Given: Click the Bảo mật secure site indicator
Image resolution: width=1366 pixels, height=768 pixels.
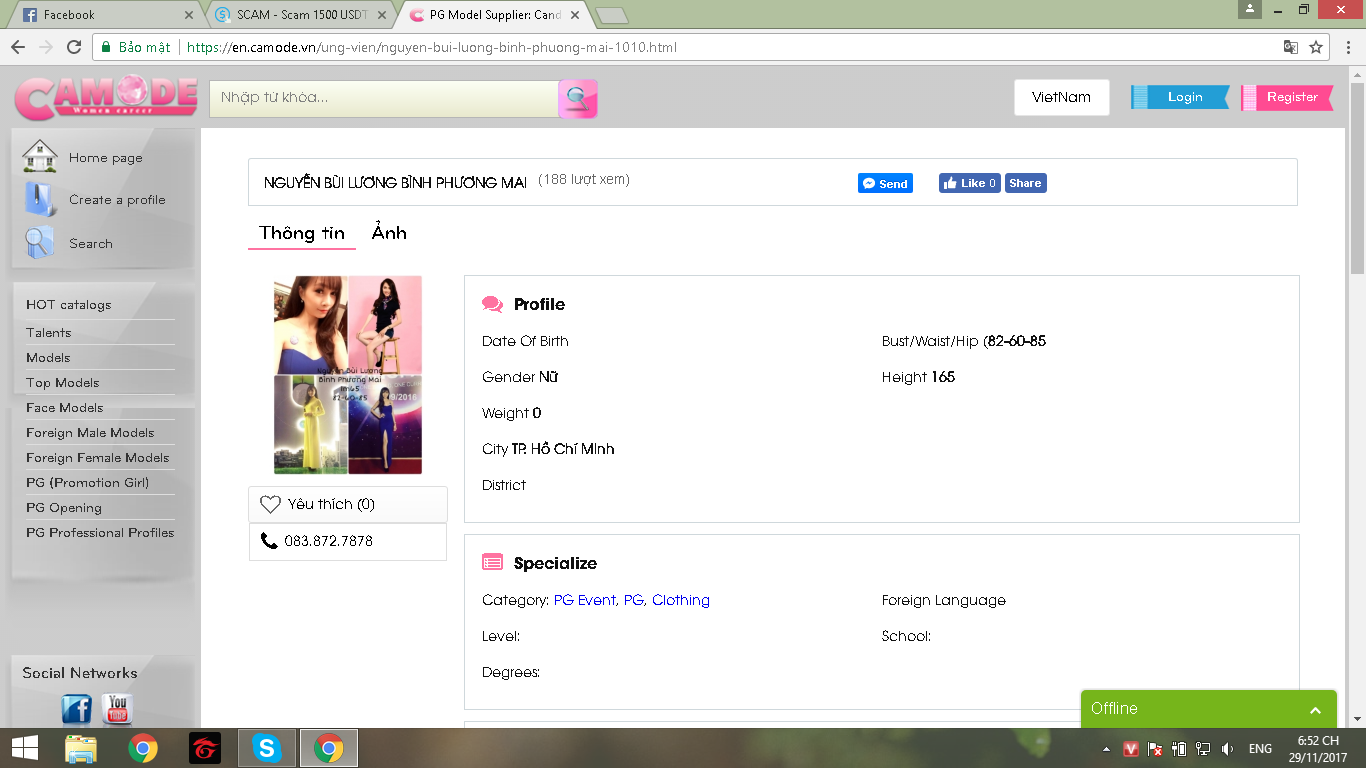Looking at the screenshot, I should pyautogui.click(x=135, y=47).
